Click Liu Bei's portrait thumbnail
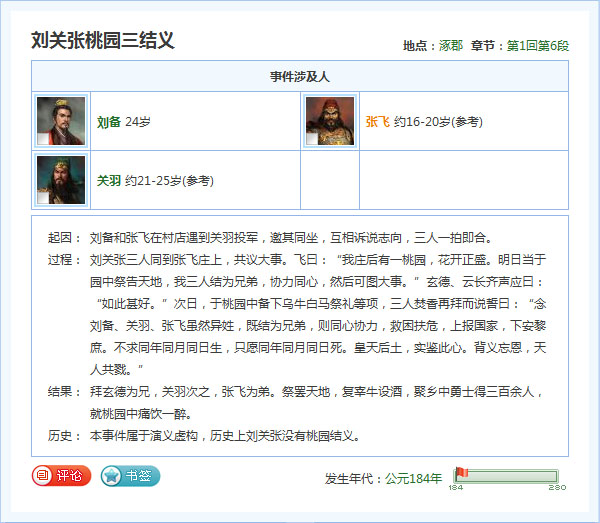The image size is (600, 523). (x=61, y=121)
